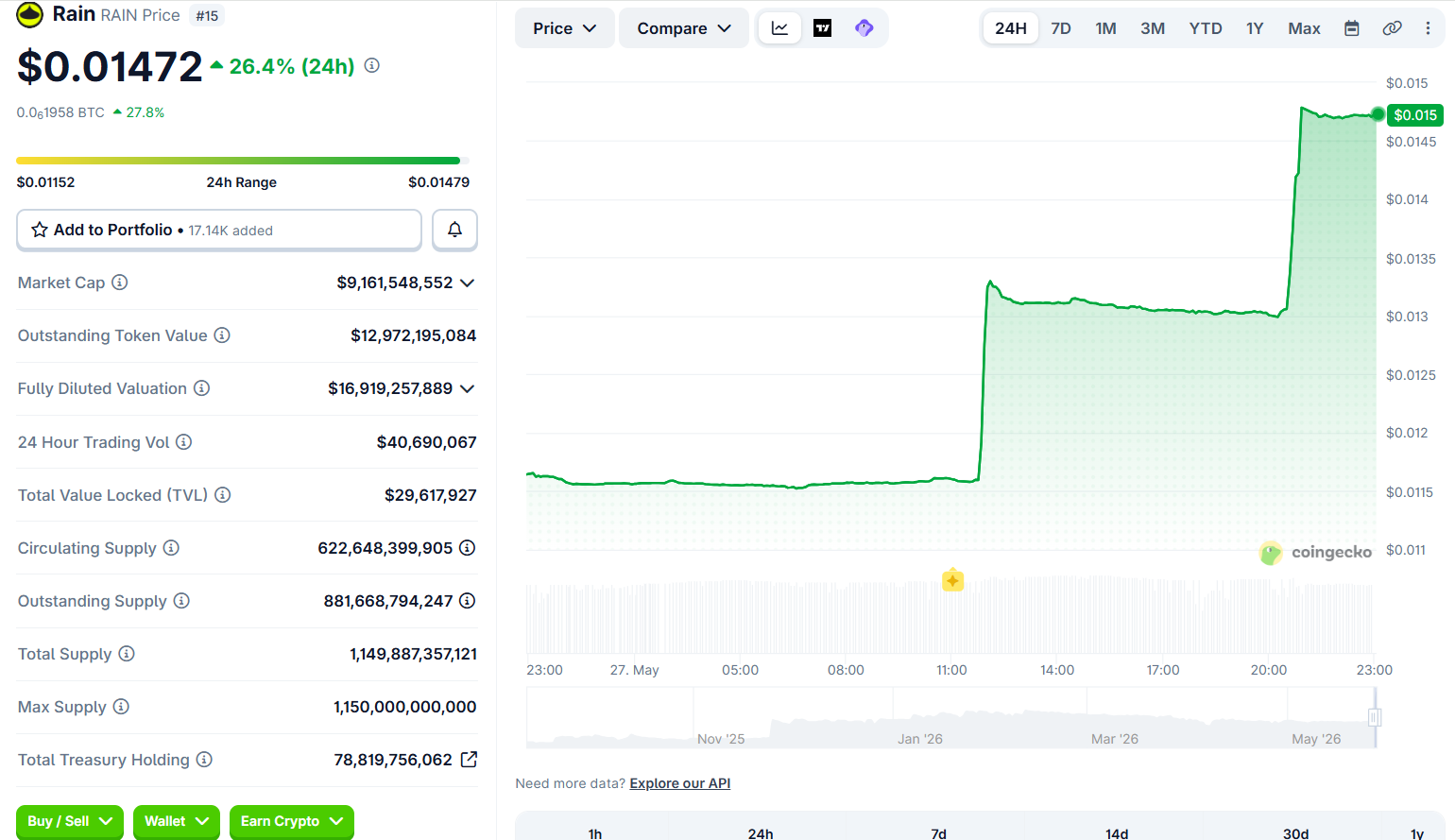This screenshot has width=1455, height=840.
Task: Select the 3M timeframe tab
Action: click(1153, 28)
